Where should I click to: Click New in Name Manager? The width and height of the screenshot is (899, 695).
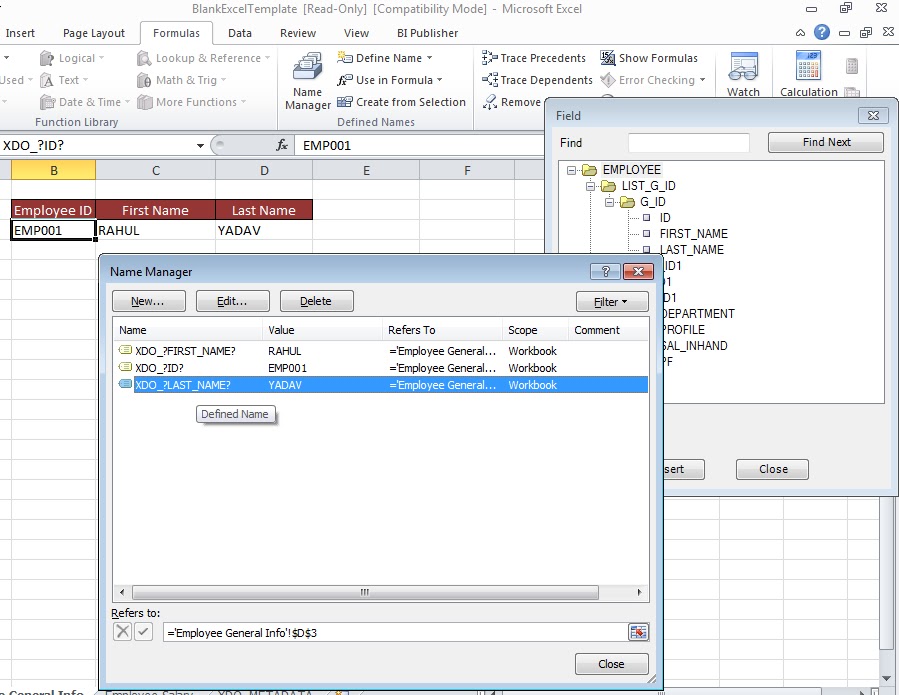[148, 301]
